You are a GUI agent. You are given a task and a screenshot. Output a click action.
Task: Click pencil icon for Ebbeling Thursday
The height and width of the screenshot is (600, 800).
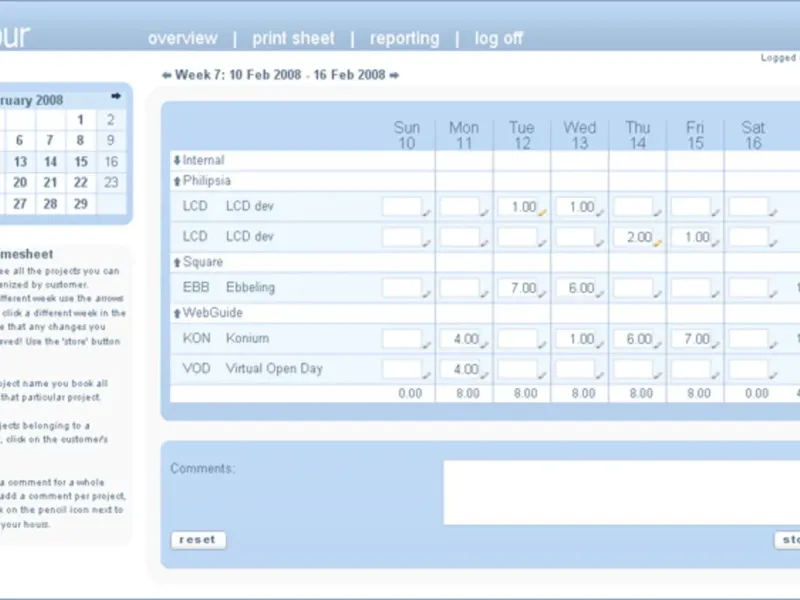[x=658, y=294]
